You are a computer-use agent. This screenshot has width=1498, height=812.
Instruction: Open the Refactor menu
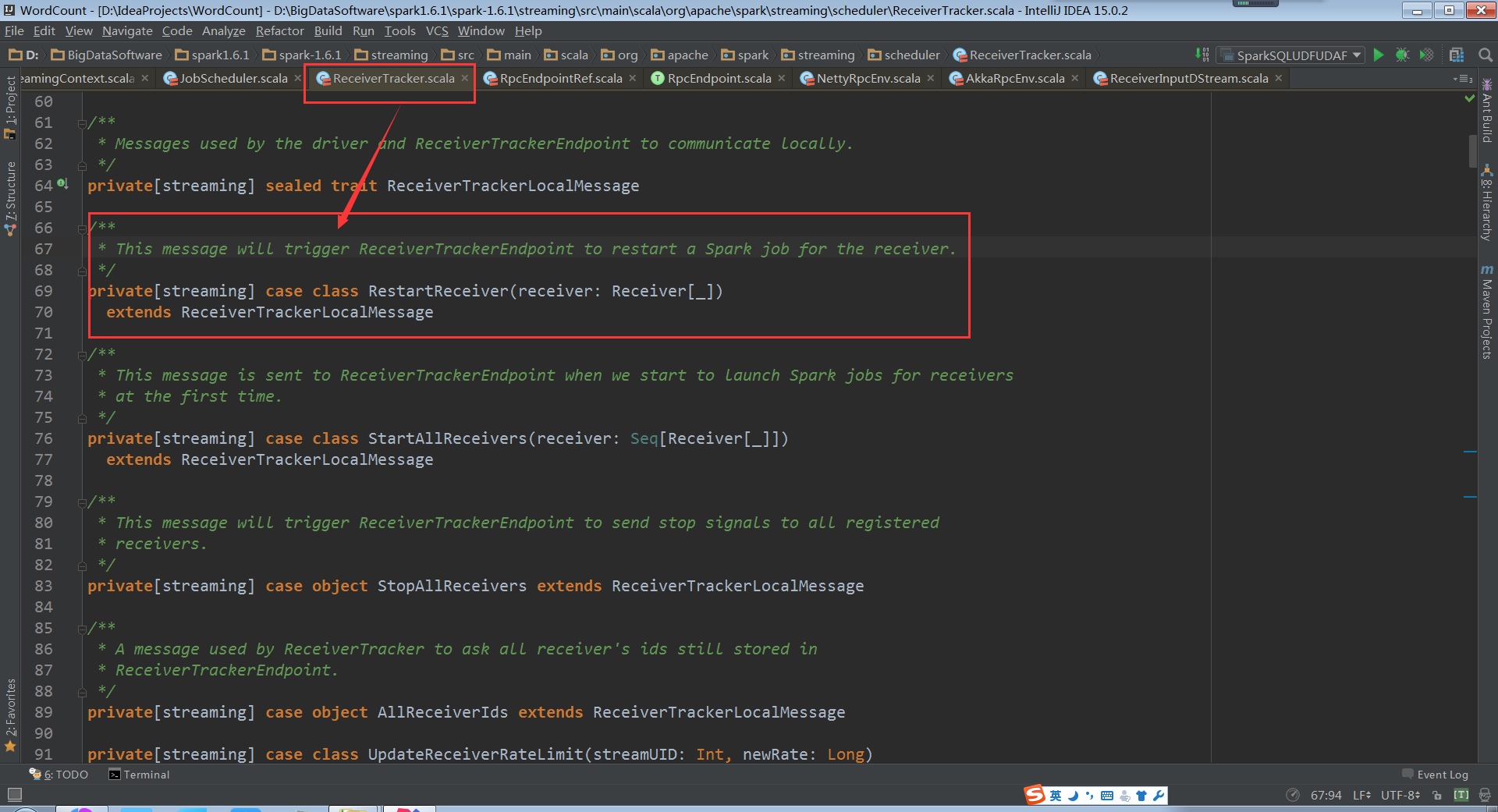point(279,30)
